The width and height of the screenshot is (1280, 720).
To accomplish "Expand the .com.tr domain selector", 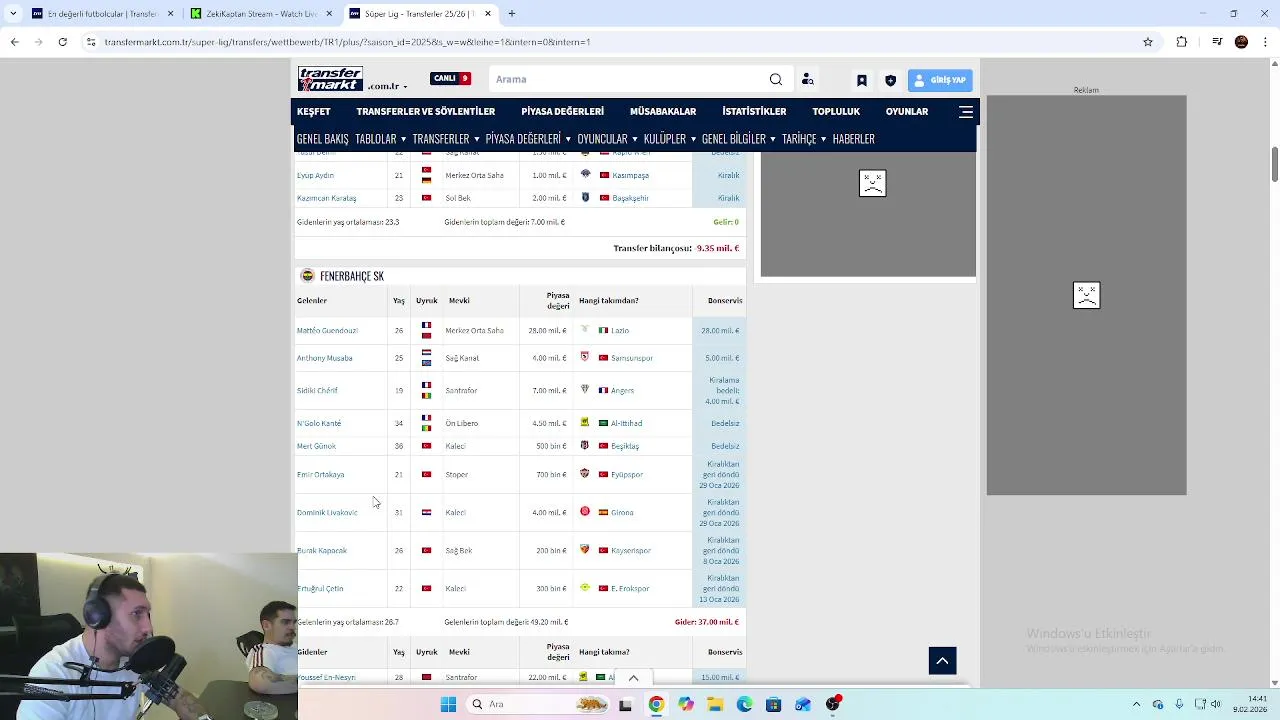I will click(x=388, y=86).
